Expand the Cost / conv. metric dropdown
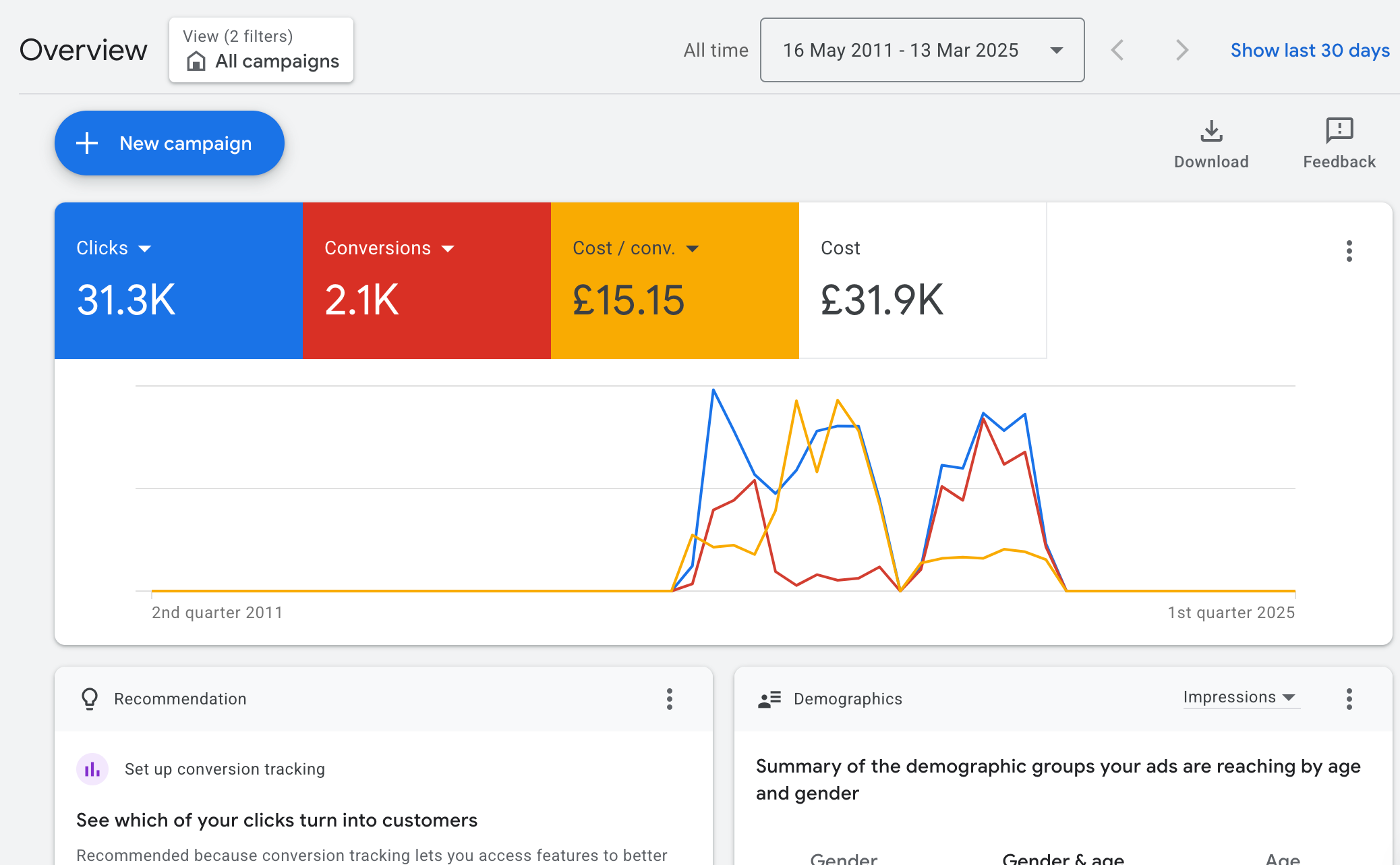 [x=693, y=249]
